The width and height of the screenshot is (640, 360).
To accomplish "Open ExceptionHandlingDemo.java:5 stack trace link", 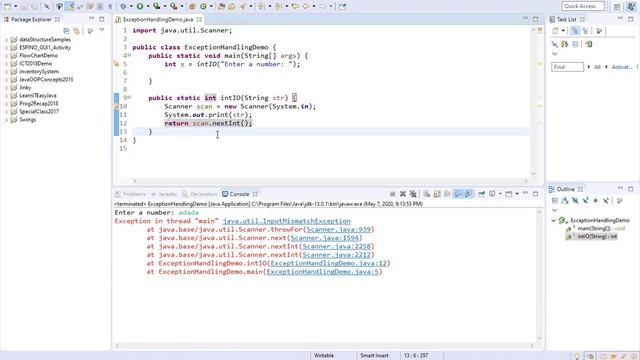I will click(x=322, y=272).
